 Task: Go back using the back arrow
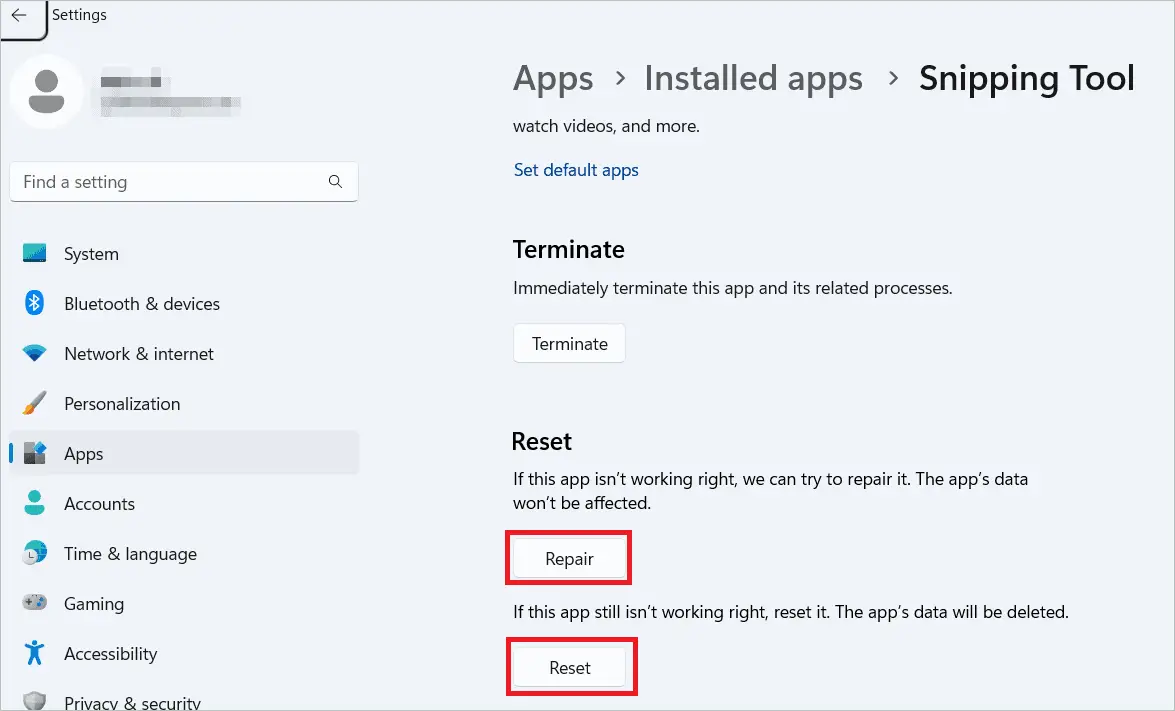19,15
